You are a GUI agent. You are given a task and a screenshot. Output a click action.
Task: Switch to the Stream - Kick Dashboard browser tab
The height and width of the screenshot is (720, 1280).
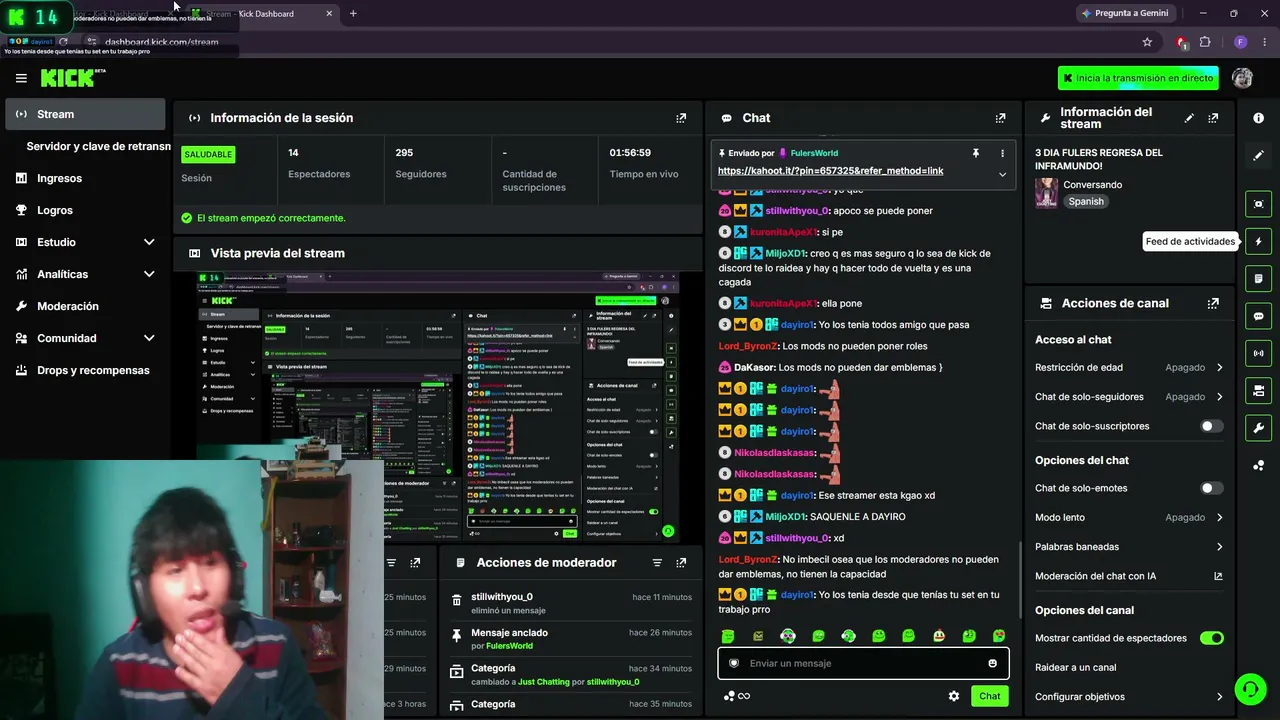click(x=262, y=13)
